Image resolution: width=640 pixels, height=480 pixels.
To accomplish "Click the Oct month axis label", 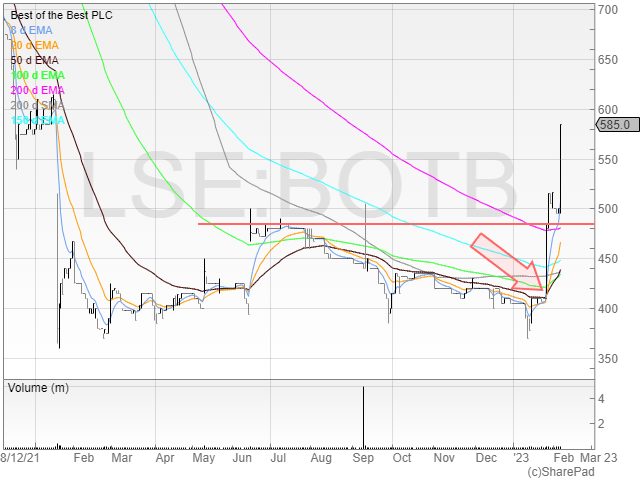I will (x=402, y=458).
